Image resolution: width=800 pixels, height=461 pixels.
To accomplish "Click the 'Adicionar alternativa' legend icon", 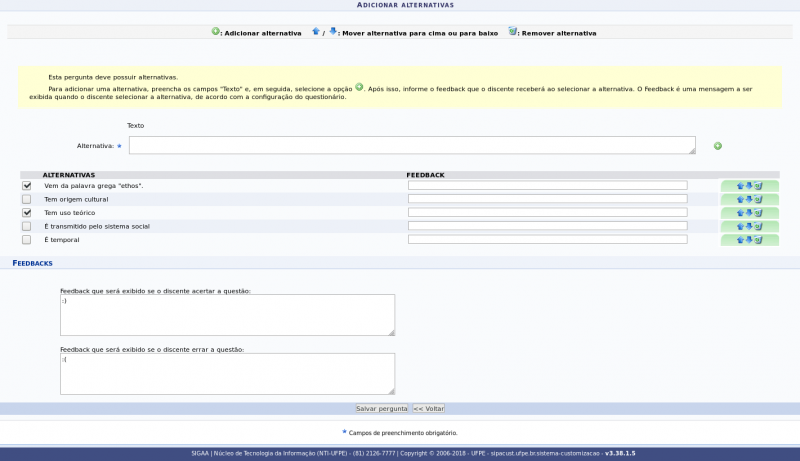I will (215, 32).
